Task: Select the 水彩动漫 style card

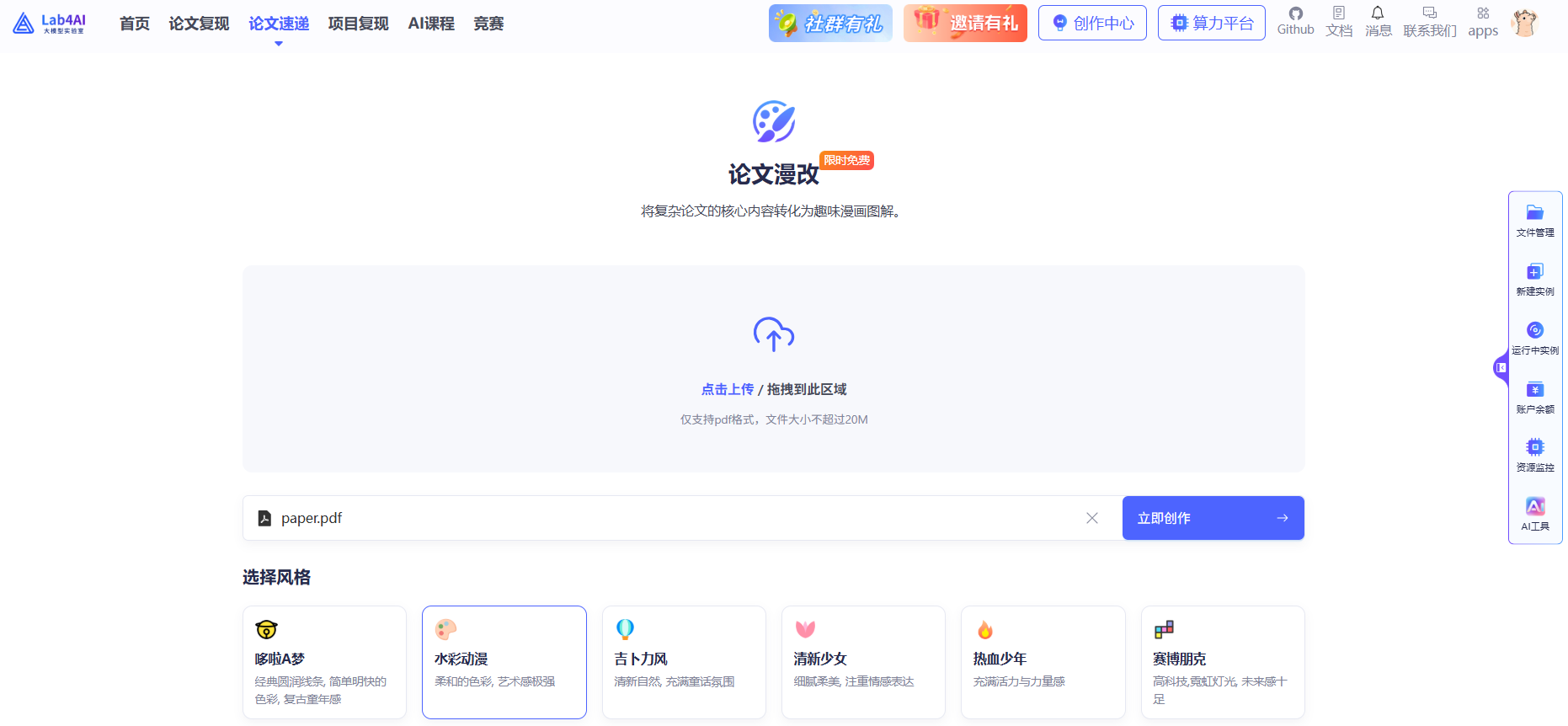Action: [x=504, y=662]
